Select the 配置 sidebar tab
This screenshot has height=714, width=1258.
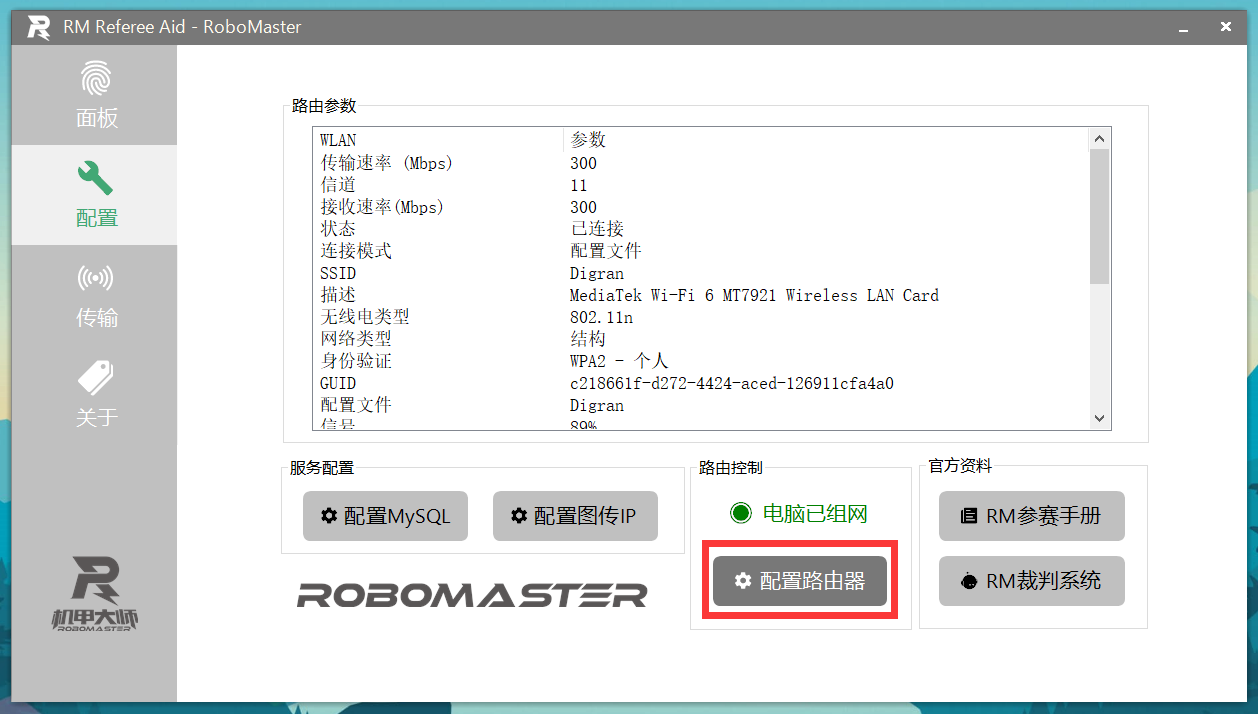(x=96, y=195)
